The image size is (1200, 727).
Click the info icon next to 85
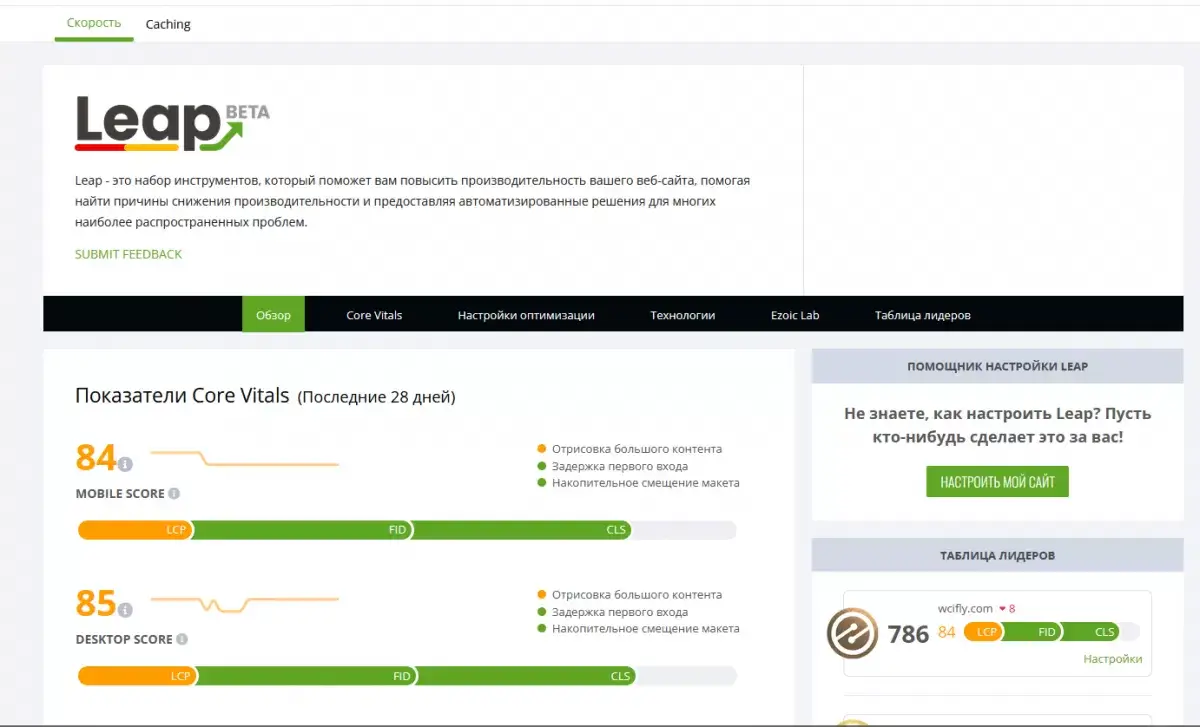[x=125, y=610]
